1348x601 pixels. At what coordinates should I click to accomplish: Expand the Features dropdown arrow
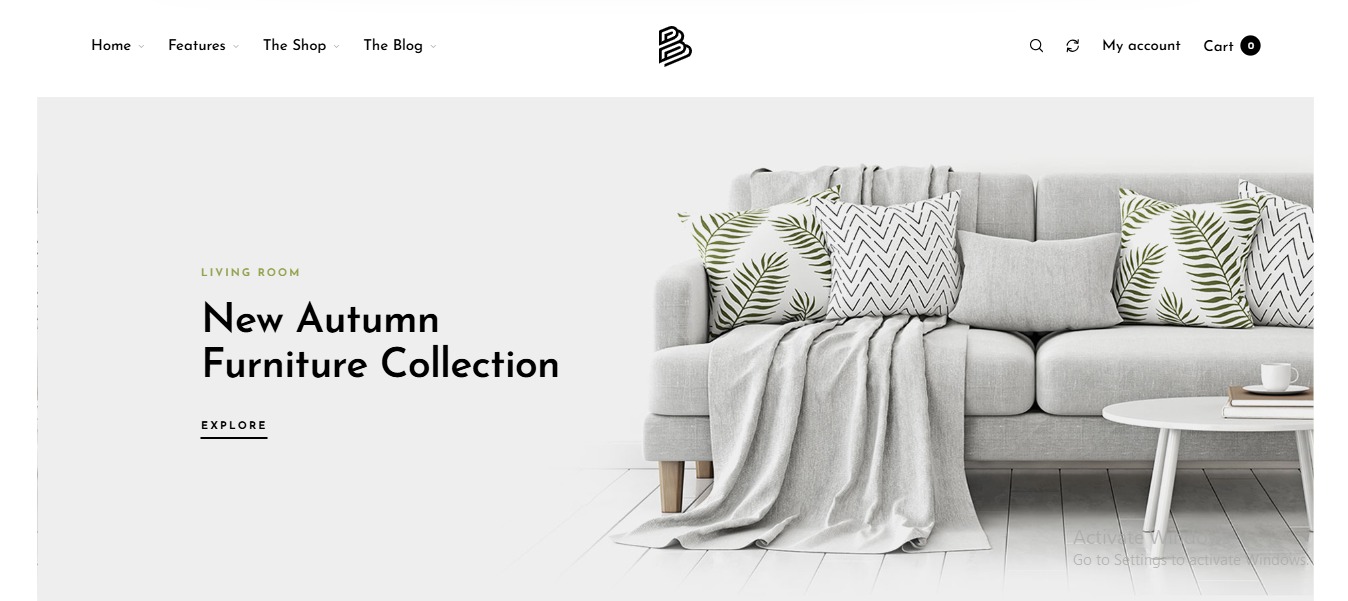pos(236,47)
